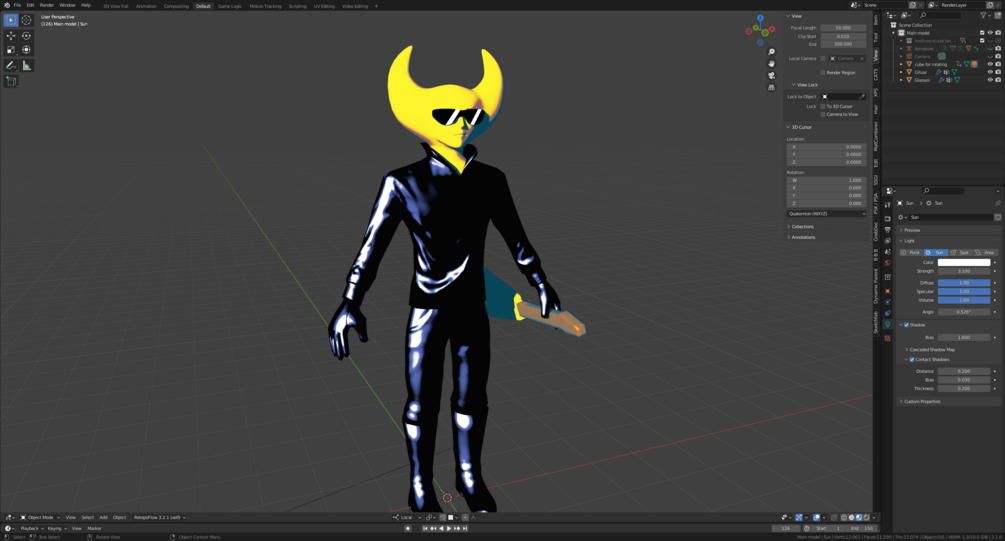Activate the Rotate tool
Screen dimensions: 1005x541
click(x=26, y=36)
